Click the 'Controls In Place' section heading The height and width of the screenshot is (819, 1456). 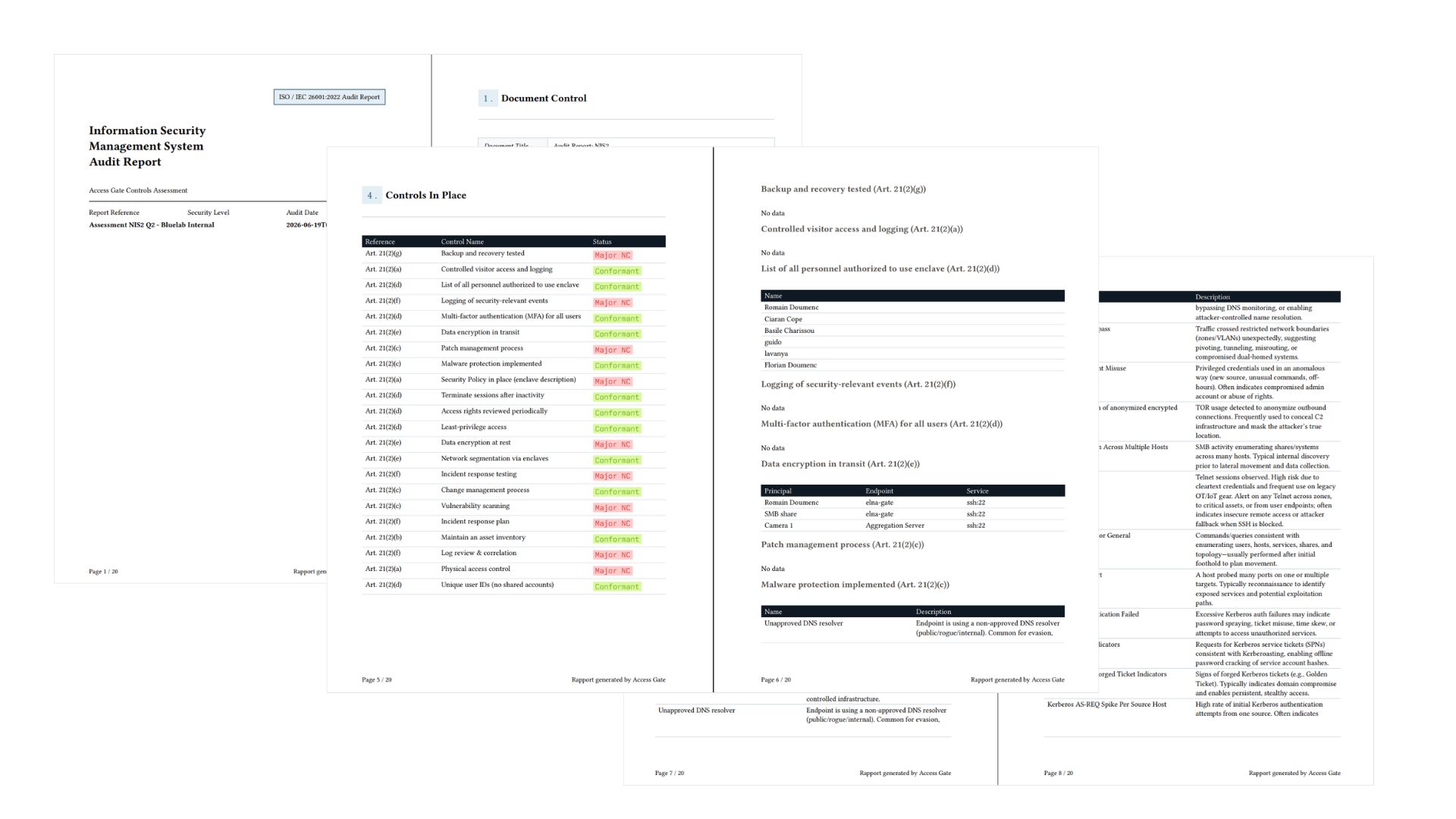[x=426, y=196]
